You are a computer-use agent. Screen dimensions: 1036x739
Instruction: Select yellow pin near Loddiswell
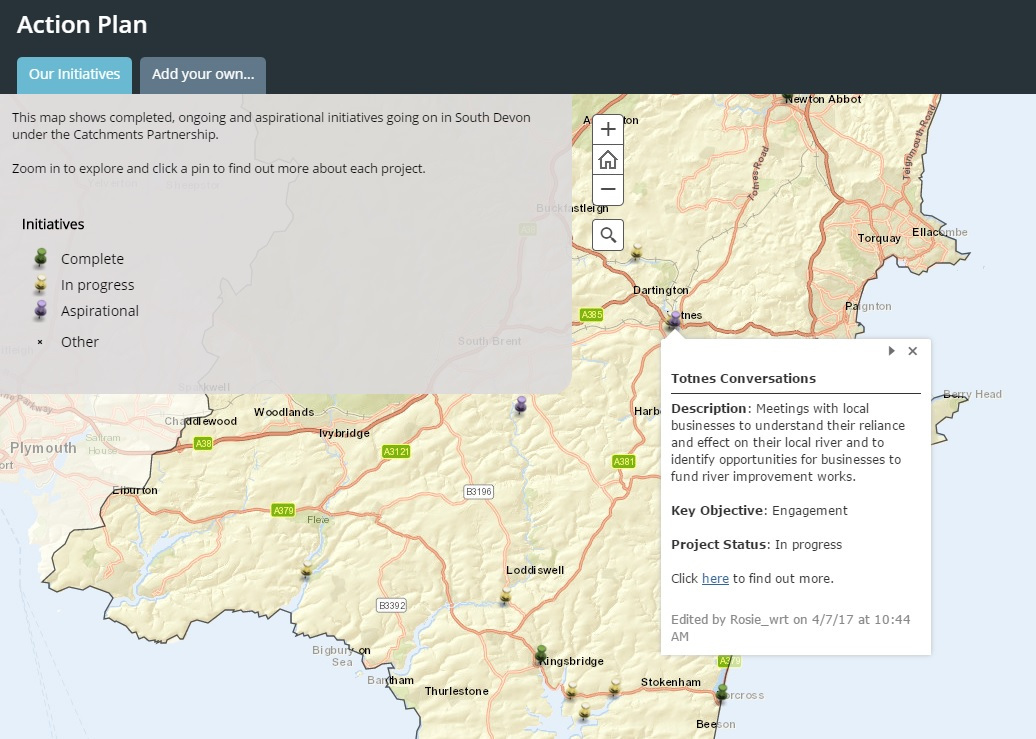pyautogui.click(x=505, y=596)
